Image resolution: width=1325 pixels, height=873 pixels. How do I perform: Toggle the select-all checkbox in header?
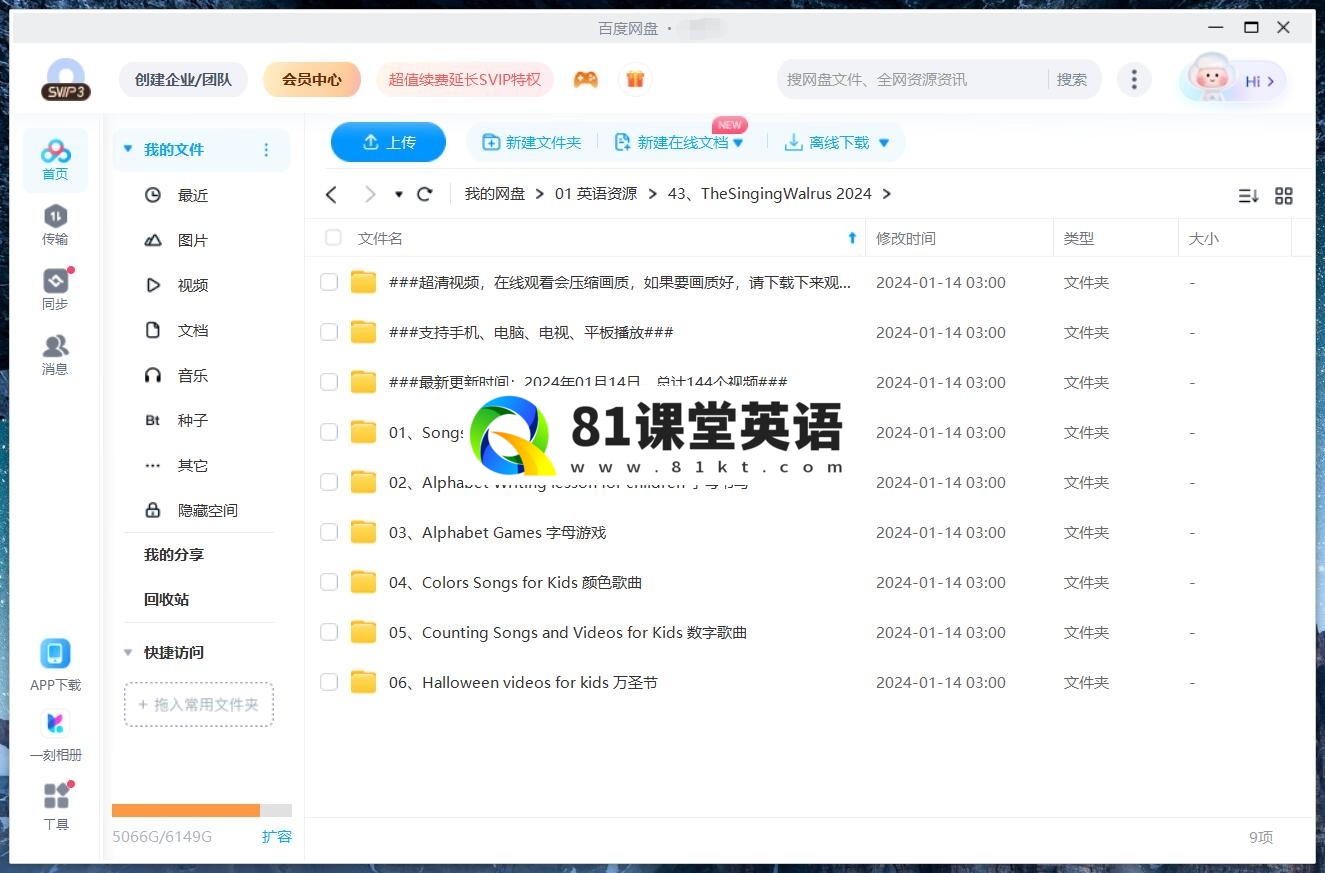tap(333, 238)
